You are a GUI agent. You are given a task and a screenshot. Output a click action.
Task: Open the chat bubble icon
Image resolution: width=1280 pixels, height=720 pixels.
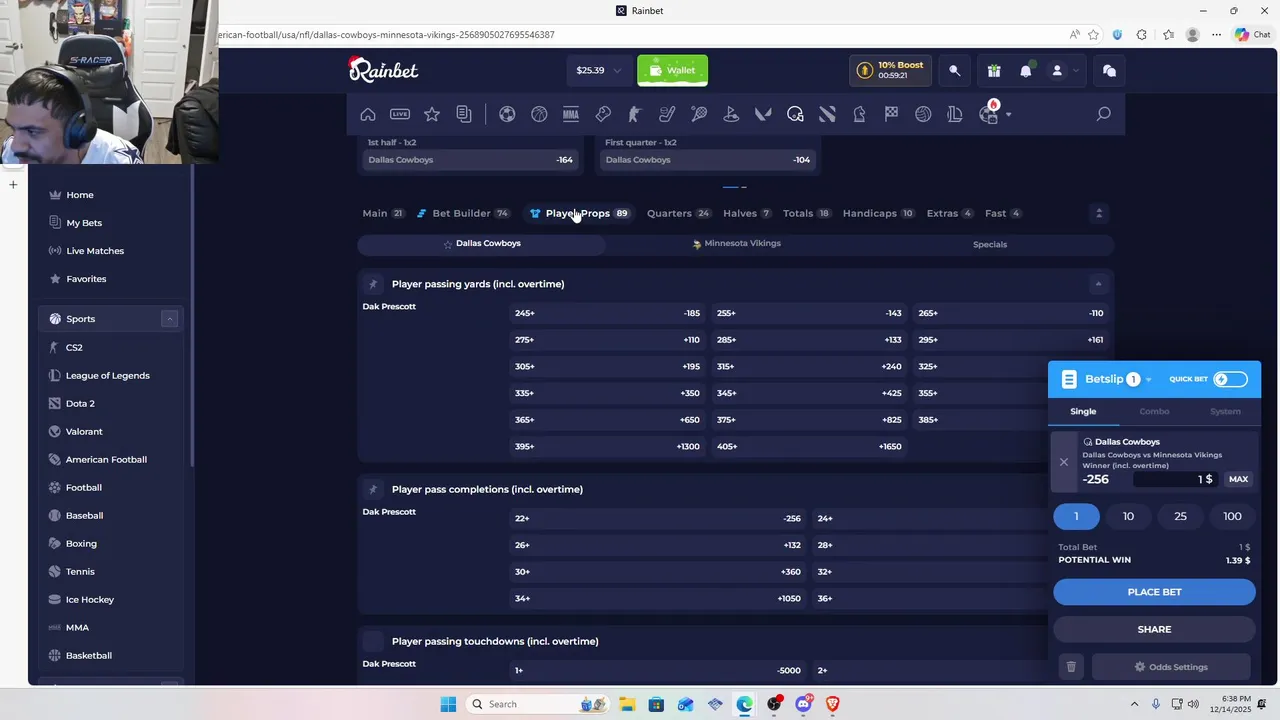pos(1109,70)
